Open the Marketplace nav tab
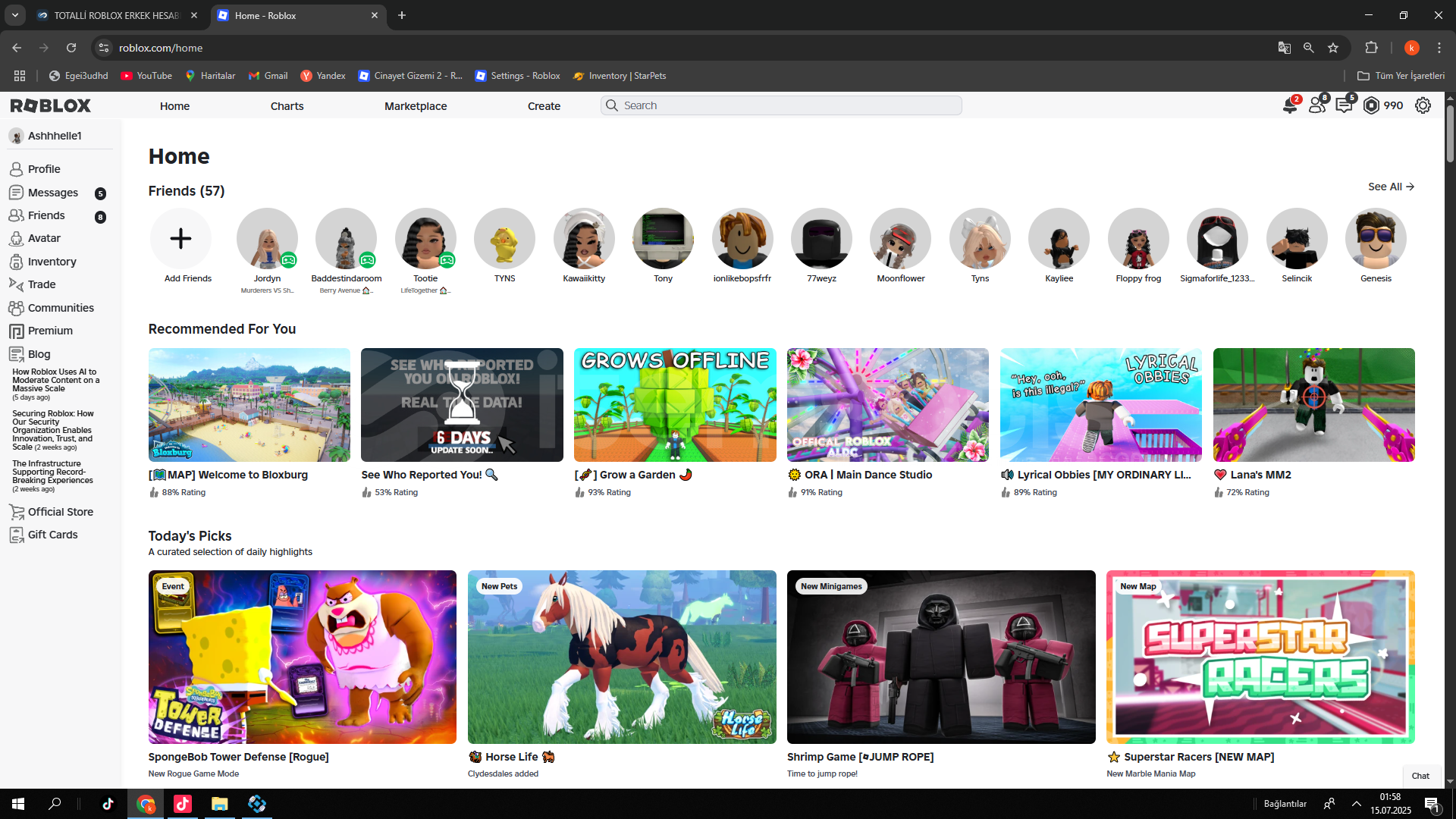Viewport: 1456px width, 819px height. [416, 106]
